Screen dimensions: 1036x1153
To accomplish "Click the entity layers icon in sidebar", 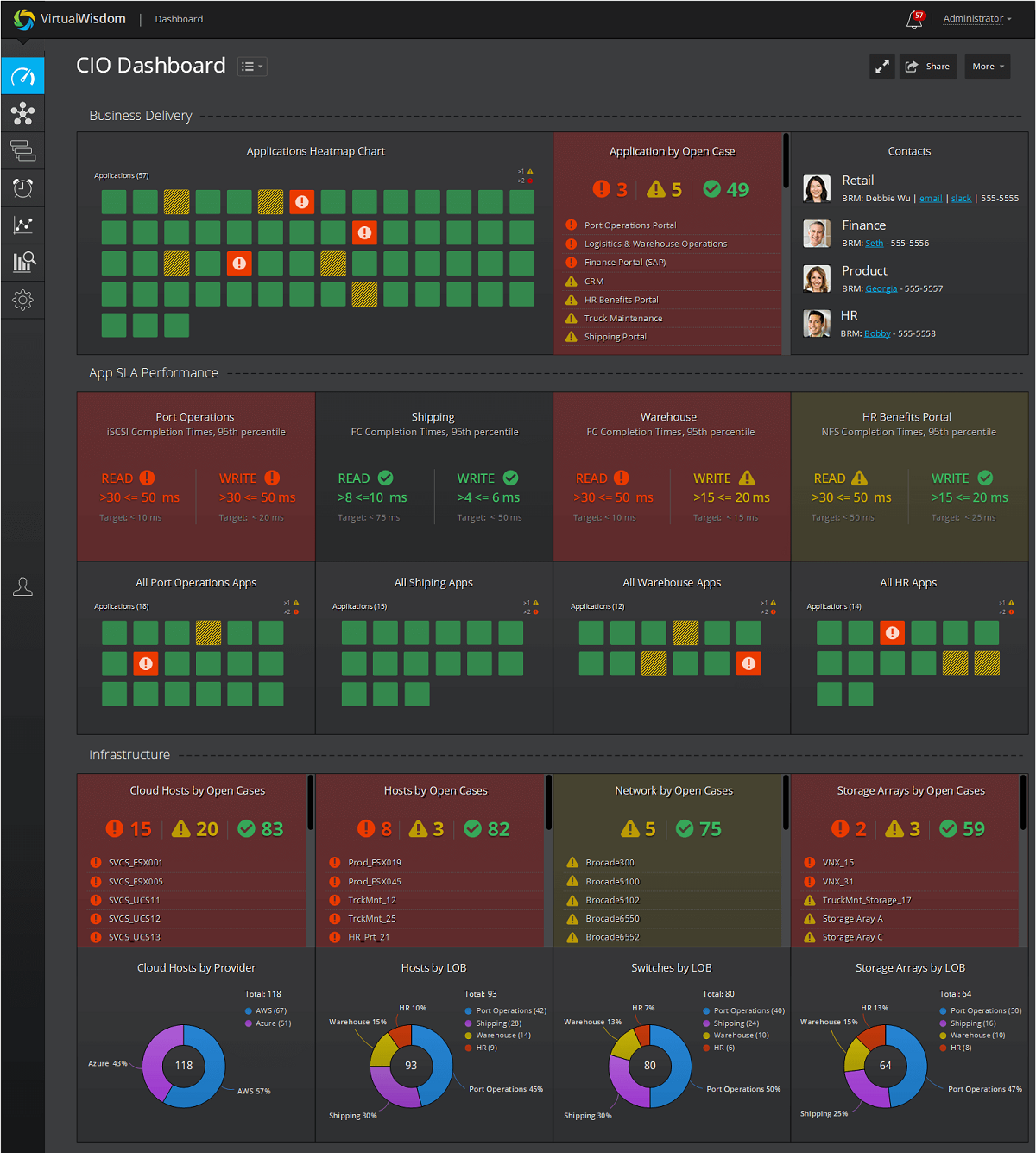I will pos(22,150).
